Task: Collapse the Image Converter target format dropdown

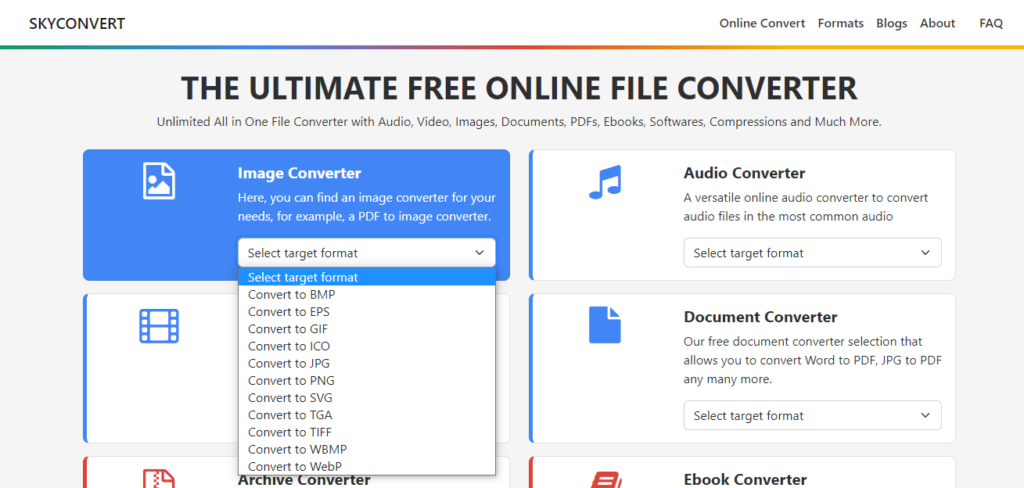Action: [366, 253]
